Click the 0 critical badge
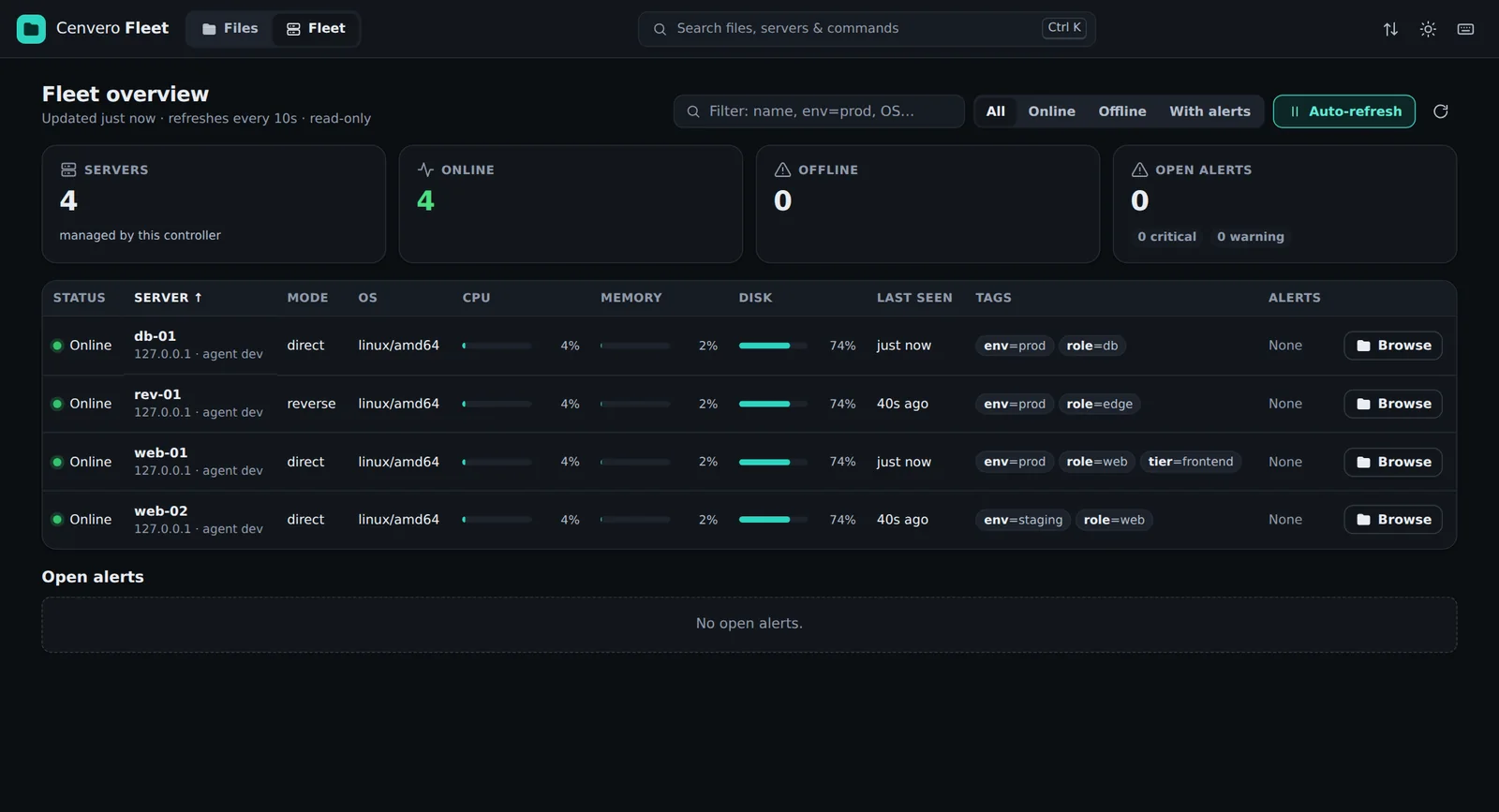Viewport: 1499px width, 812px height. [x=1166, y=237]
